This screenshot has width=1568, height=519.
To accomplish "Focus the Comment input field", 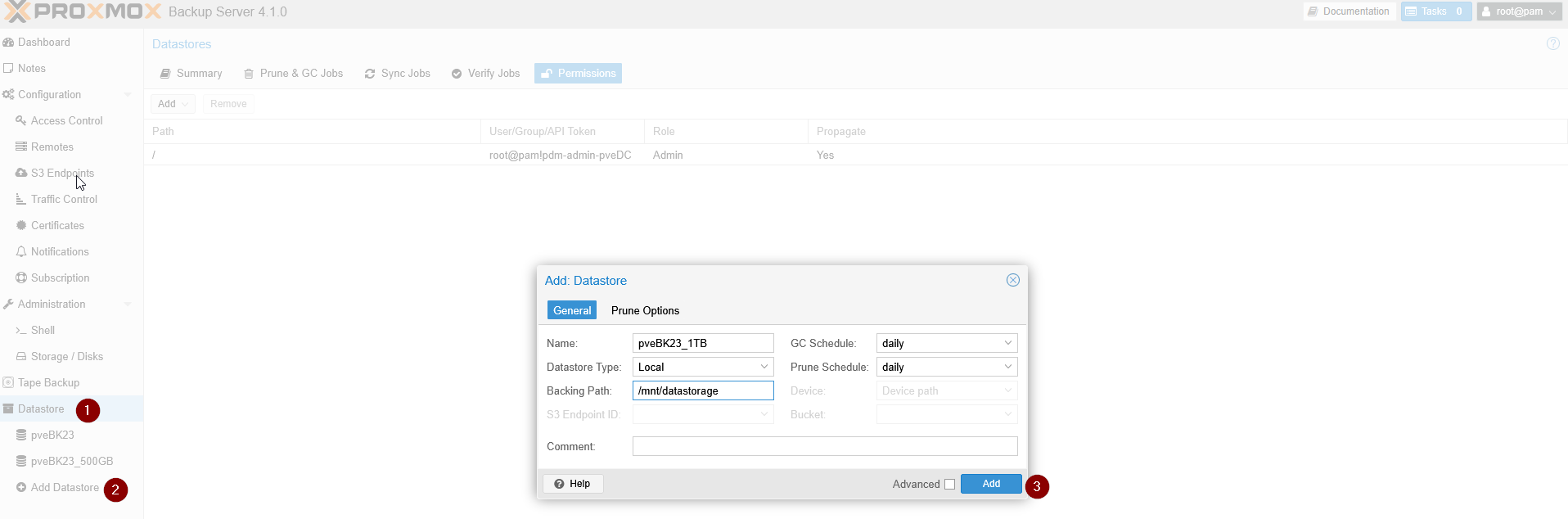I will click(x=824, y=446).
